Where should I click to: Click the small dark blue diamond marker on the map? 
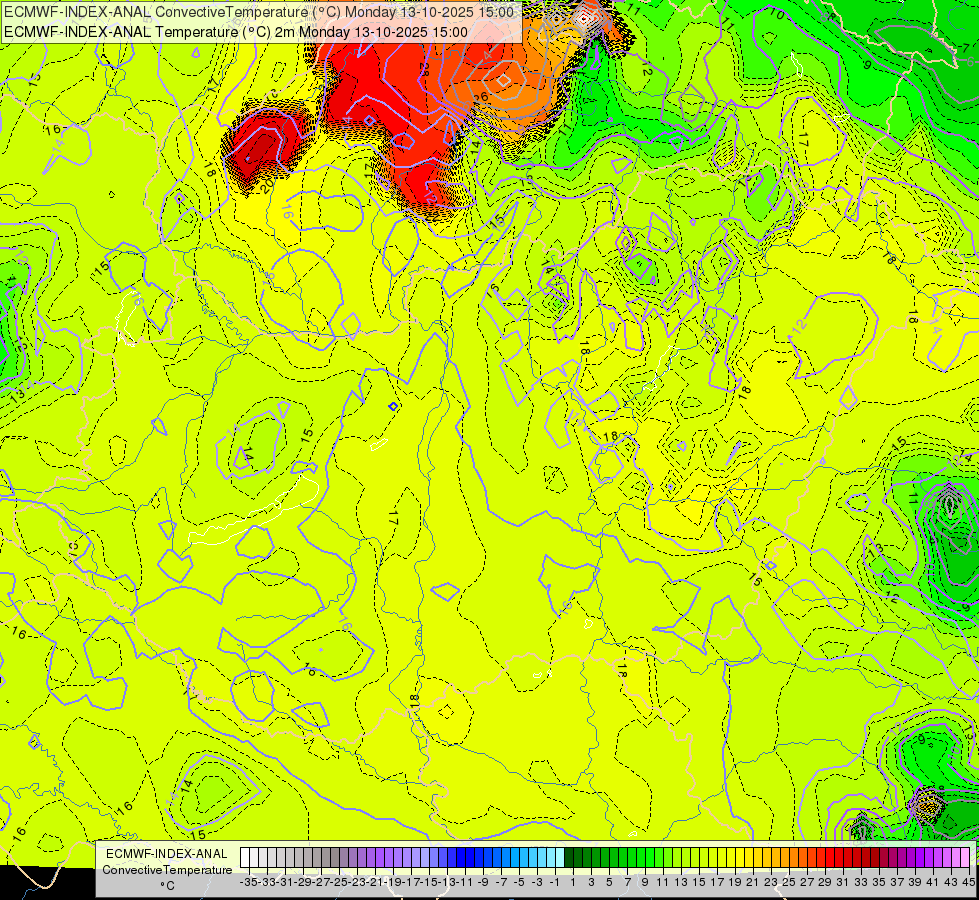tap(393, 407)
